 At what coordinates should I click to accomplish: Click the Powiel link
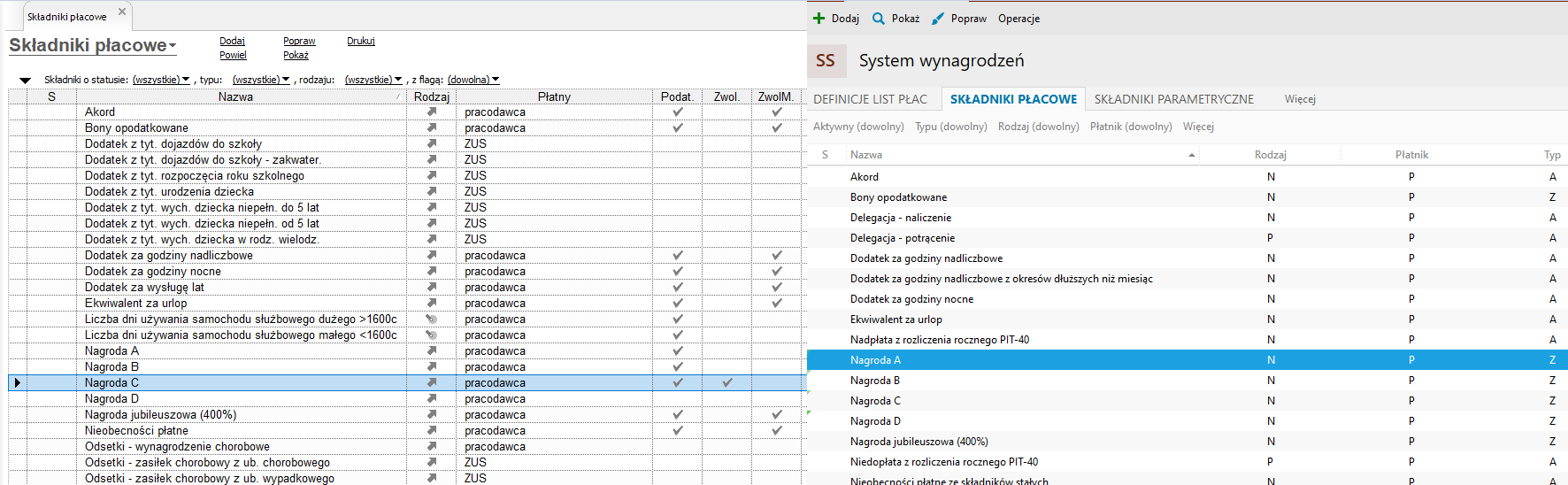click(233, 55)
